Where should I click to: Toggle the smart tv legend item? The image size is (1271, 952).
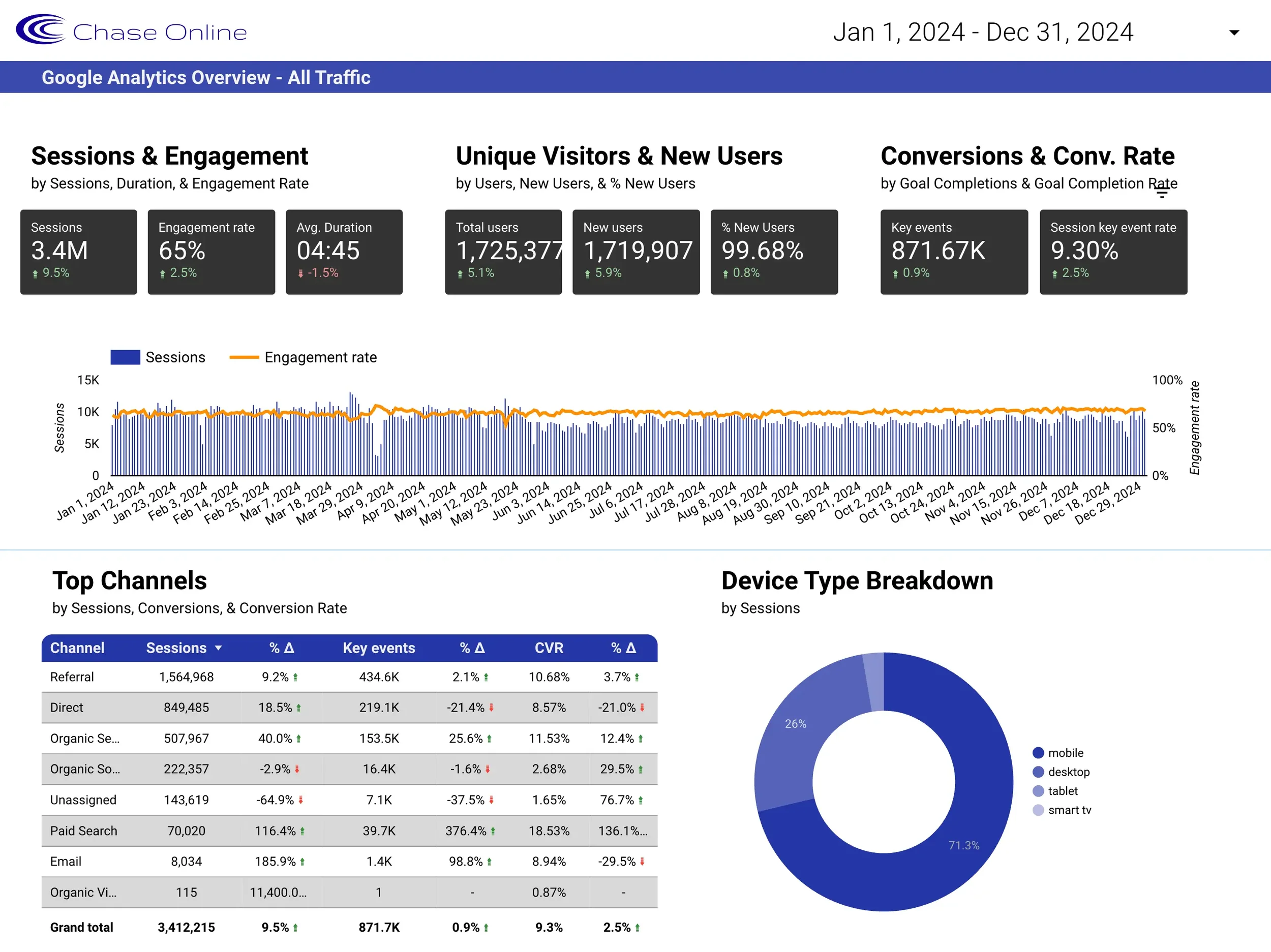[1069, 810]
